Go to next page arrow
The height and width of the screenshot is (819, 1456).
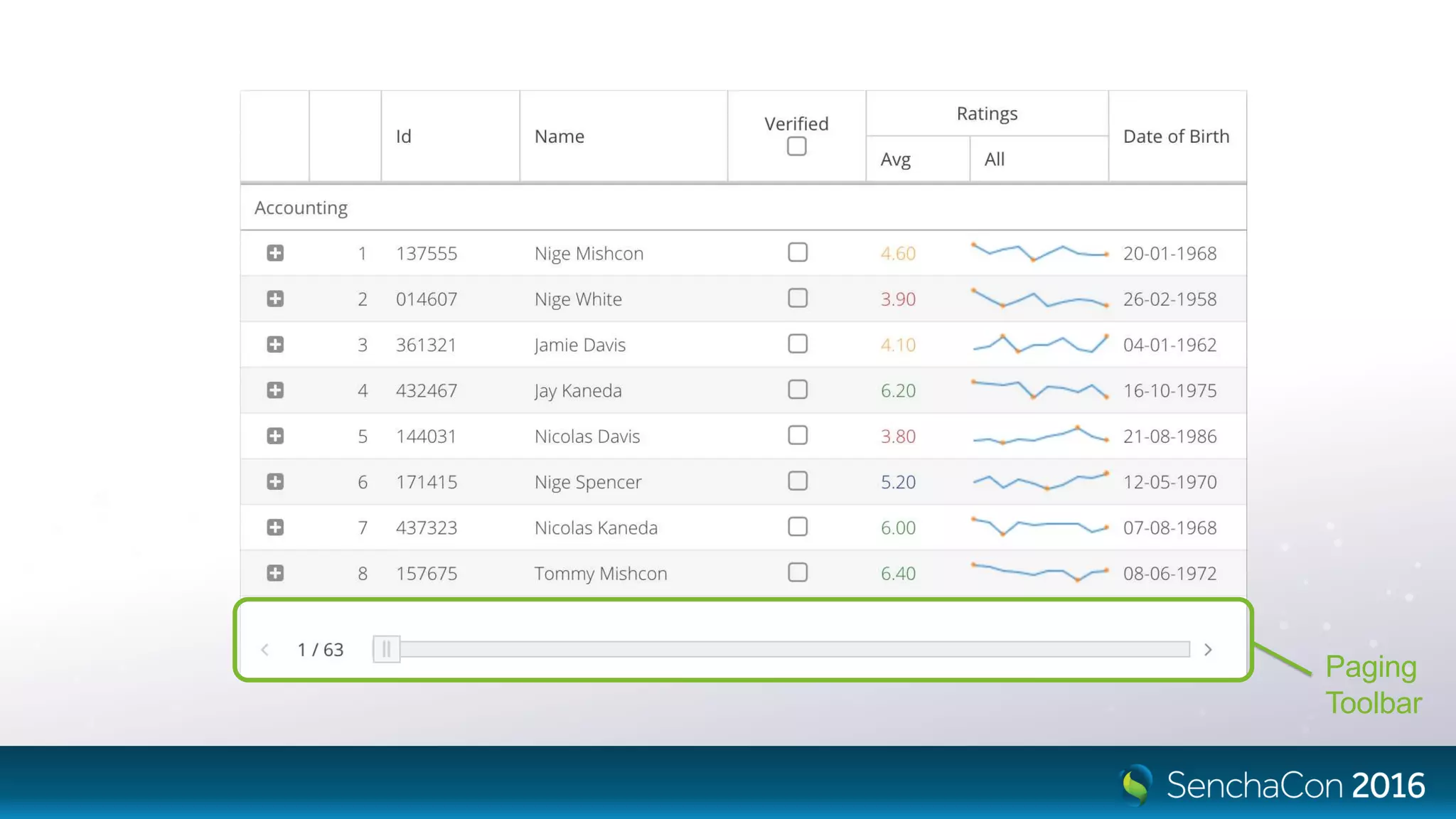point(1208,650)
